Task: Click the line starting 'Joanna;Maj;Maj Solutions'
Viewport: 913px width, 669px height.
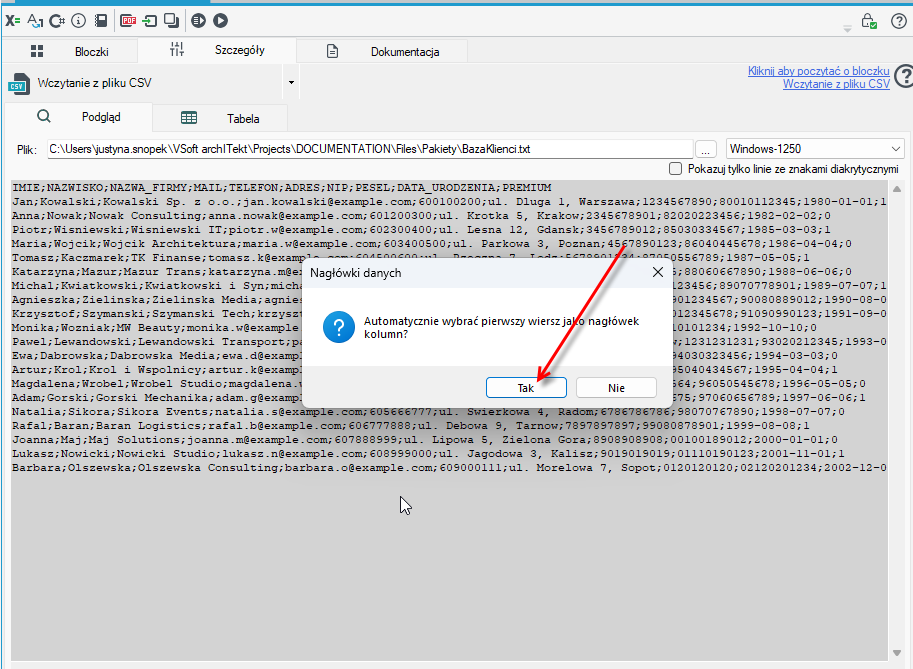Action: point(425,440)
